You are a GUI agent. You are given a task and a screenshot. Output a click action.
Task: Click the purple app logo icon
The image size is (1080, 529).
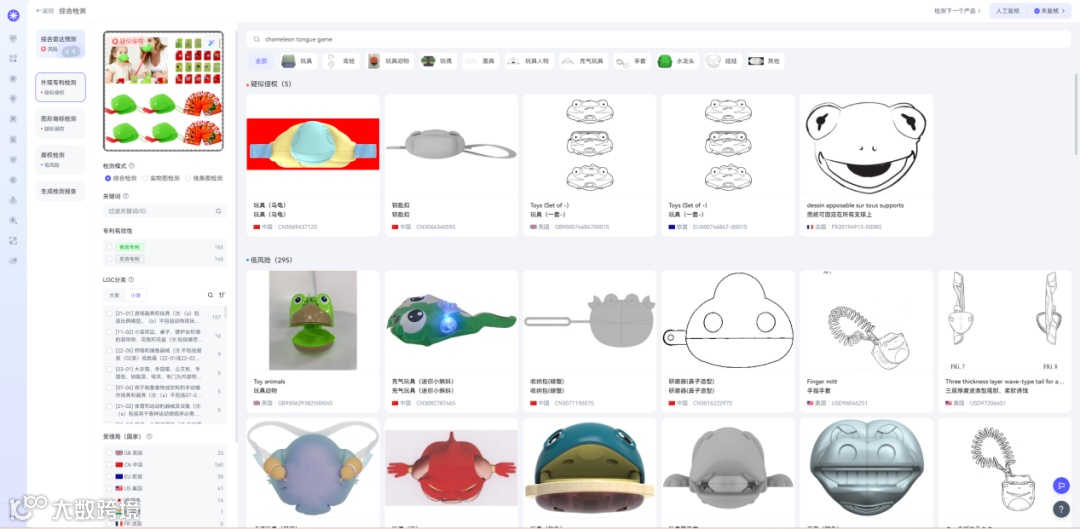[13, 15]
